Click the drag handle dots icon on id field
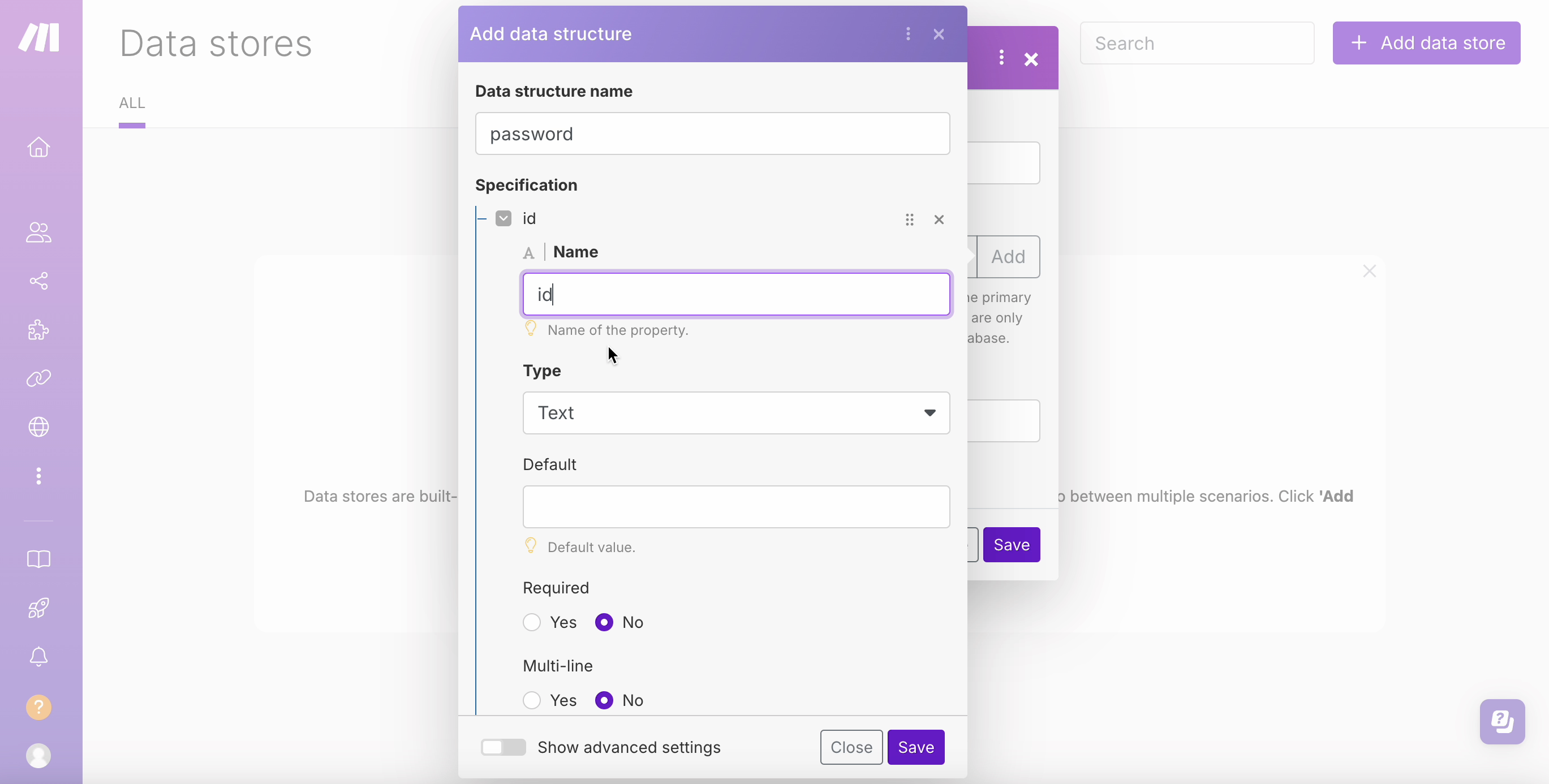The width and height of the screenshot is (1549, 784). (x=910, y=219)
